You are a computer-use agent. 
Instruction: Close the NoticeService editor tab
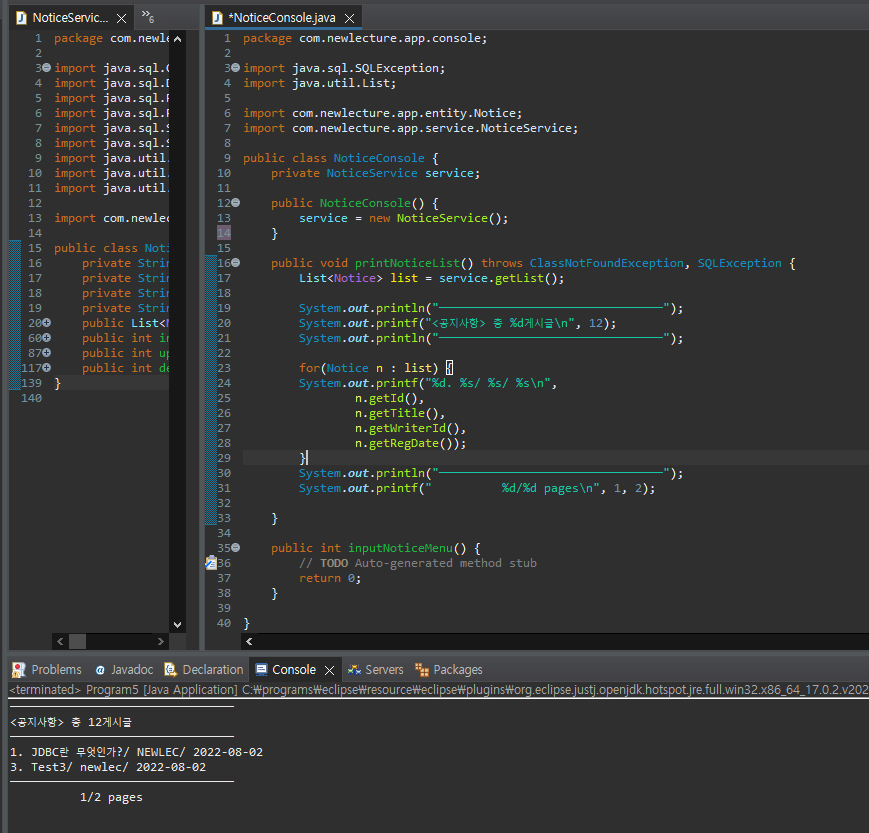pos(121,18)
